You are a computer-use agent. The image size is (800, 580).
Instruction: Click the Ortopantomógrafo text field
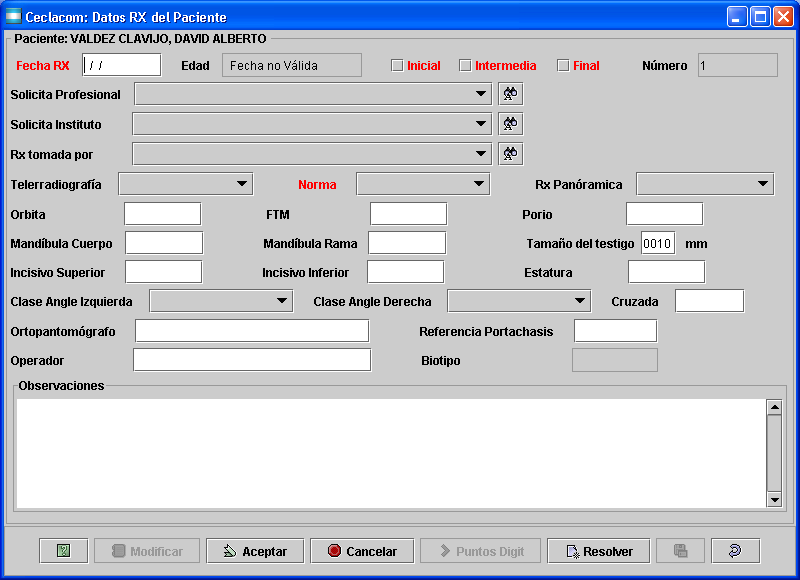[252, 331]
